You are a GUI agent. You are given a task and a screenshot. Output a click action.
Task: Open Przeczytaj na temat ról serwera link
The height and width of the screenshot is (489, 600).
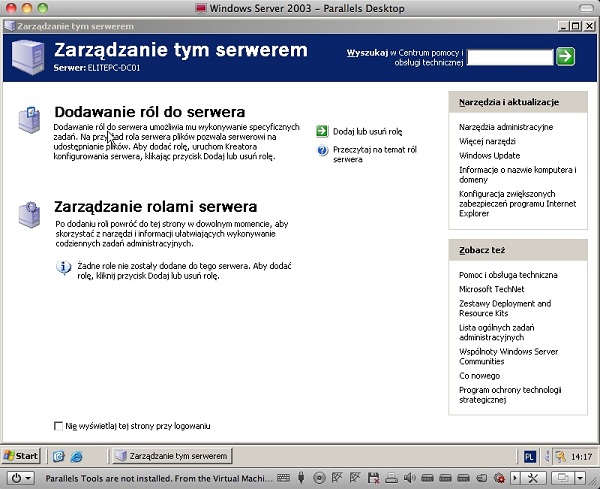tap(375, 155)
